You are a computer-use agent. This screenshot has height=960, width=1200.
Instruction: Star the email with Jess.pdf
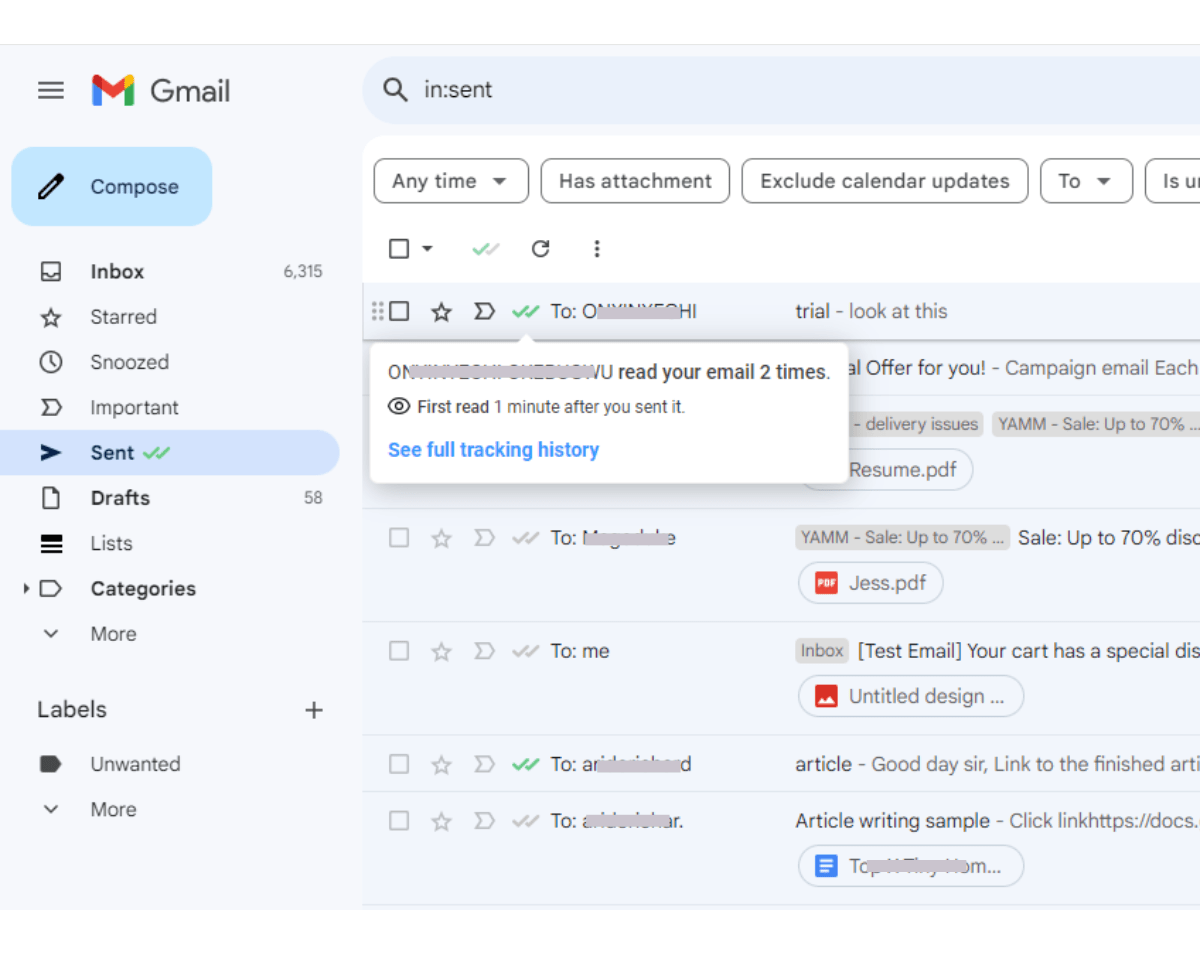click(x=441, y=539)
